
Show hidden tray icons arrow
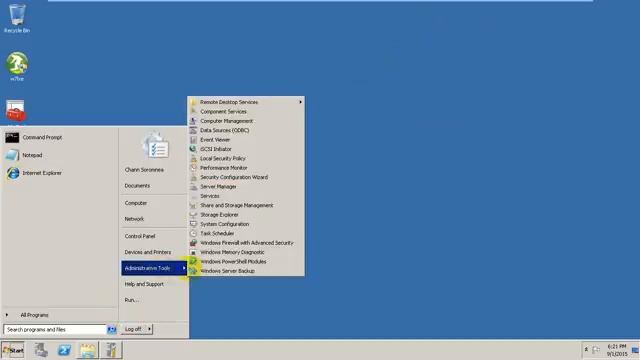(586, 350)
